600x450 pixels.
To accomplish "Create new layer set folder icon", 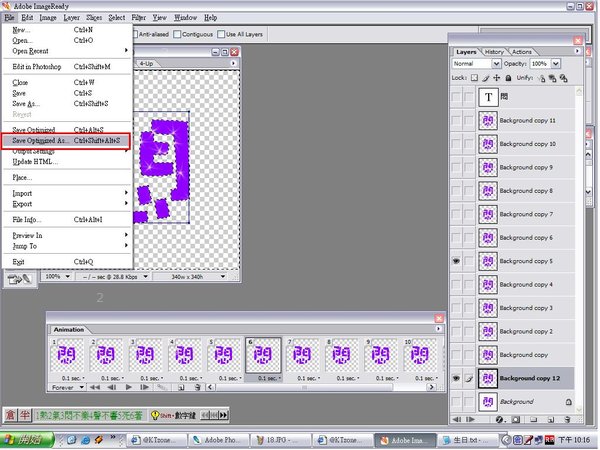I will point(533,420).
